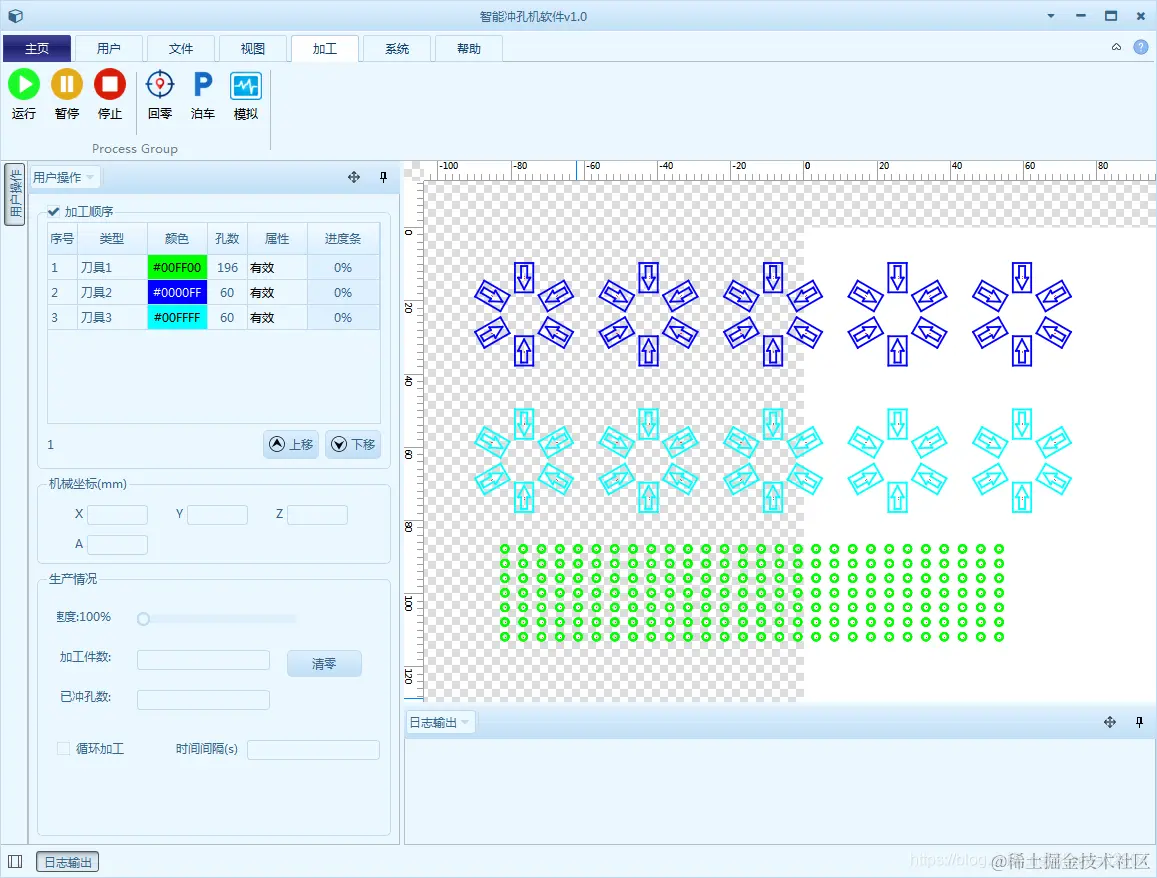1157x878 pixels.
Task: Move selected tool up with 上移
Action: tap(291, 444)
